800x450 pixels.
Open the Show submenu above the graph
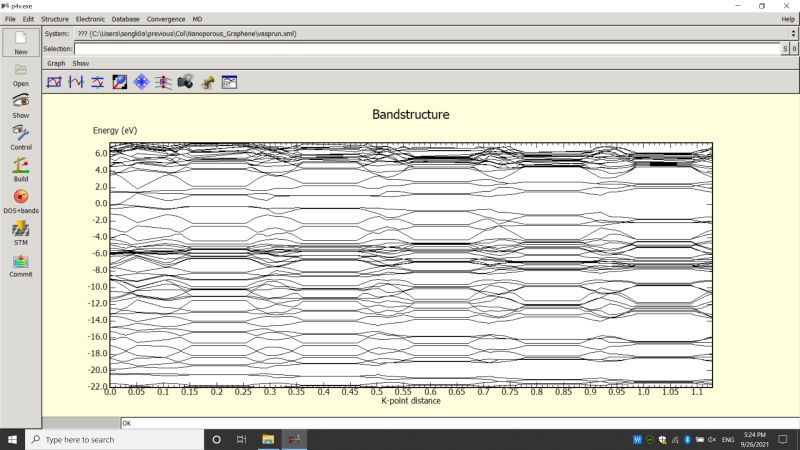tap(81, 63)
